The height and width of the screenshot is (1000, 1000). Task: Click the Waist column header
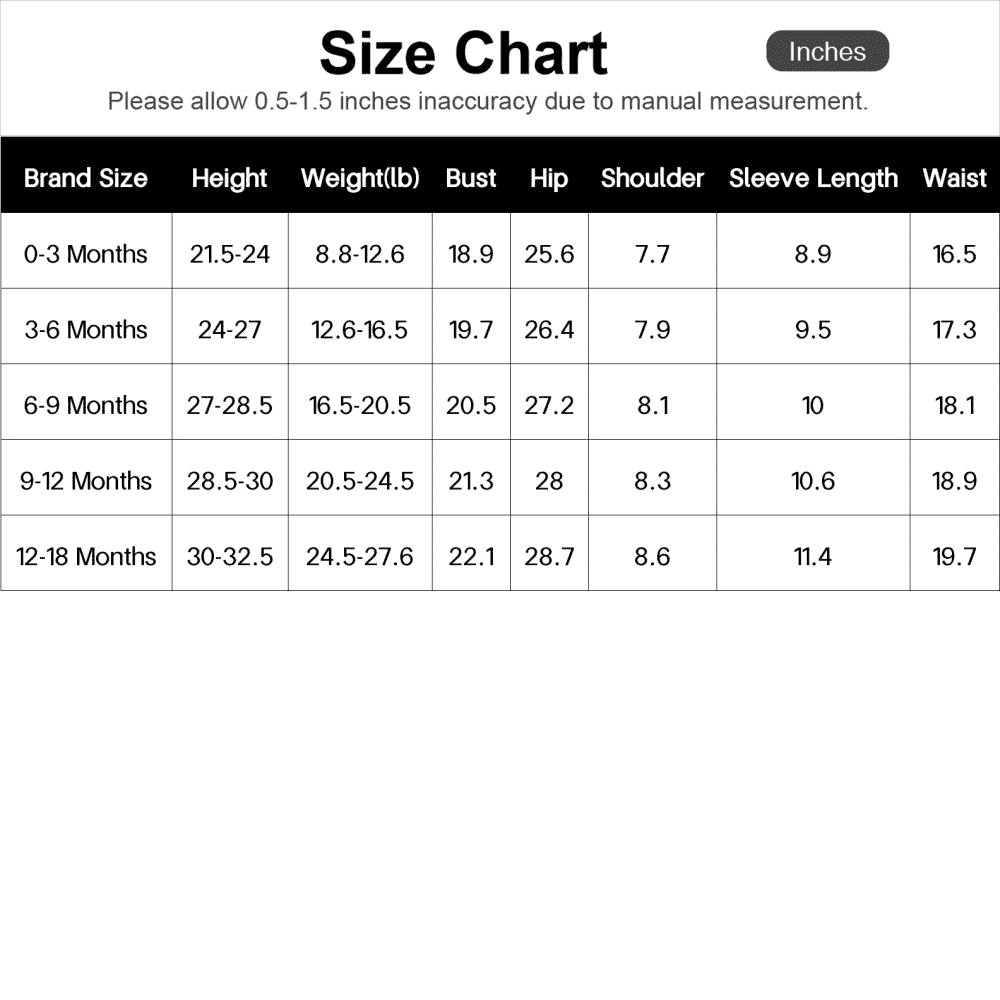pyautogui.click(x=954, y=178)
